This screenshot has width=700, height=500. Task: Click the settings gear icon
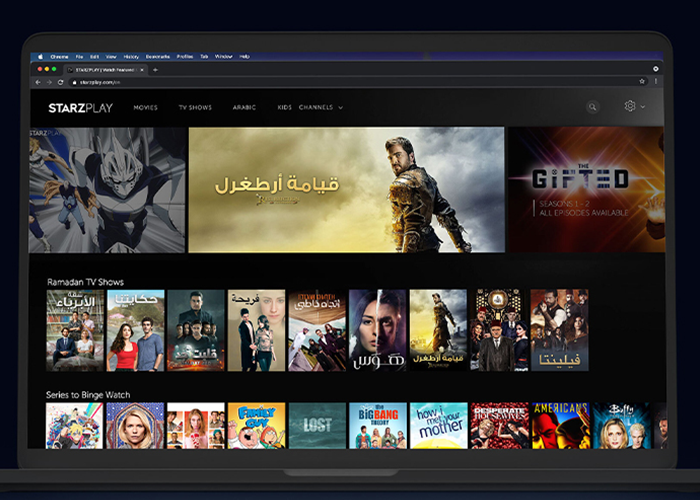pyautogui.click(x=629, y=106)
